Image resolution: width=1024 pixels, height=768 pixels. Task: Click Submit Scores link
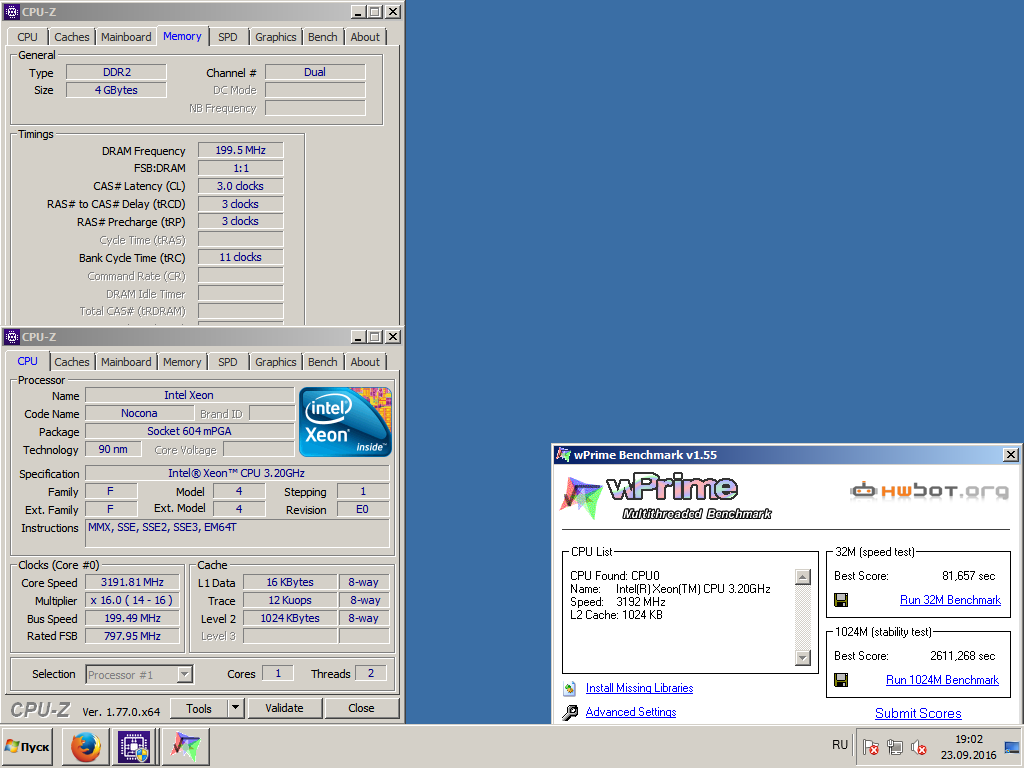coord(918,713)
